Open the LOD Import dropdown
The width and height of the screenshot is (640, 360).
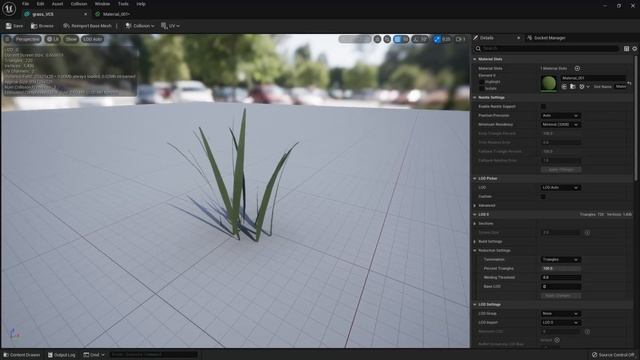tap(560, 323)
